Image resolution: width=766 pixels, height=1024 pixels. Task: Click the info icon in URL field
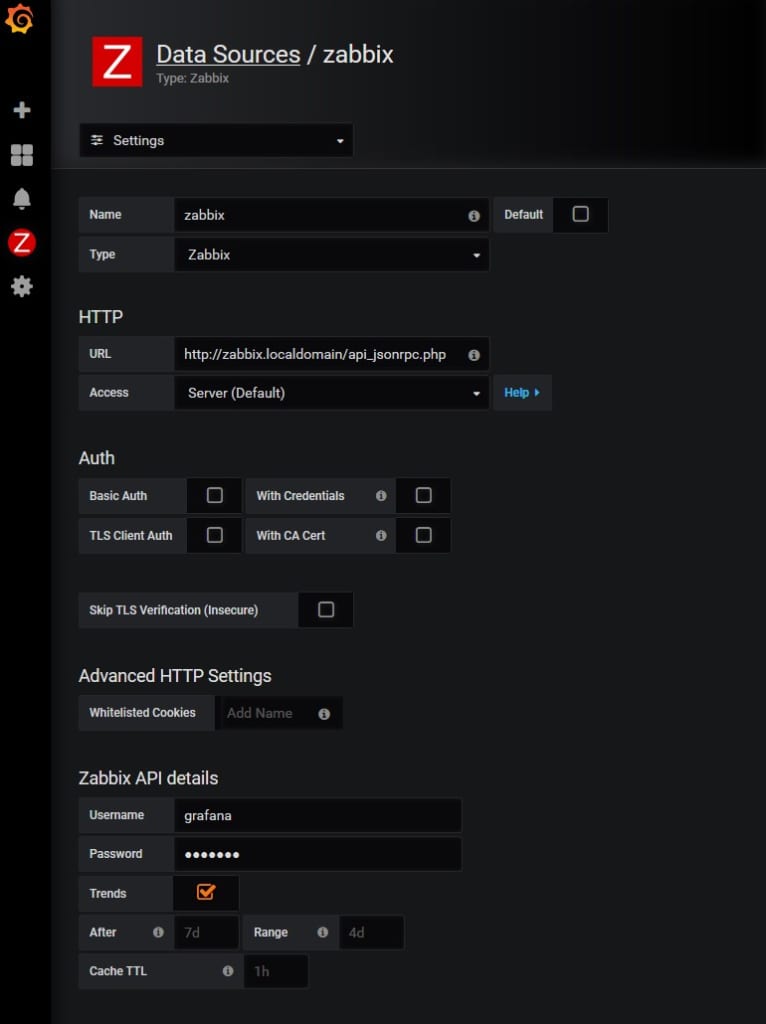pyautogui.click(x=474, y=355)
